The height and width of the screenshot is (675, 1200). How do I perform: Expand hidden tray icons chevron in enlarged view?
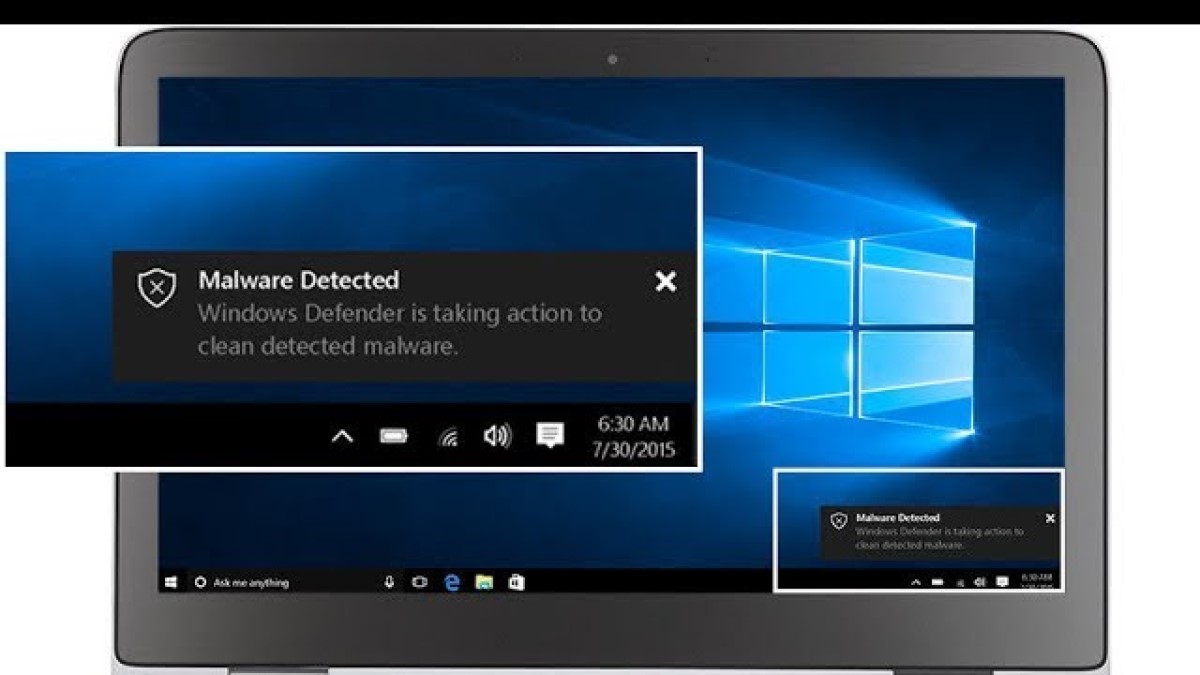click(x=342, y=436)
